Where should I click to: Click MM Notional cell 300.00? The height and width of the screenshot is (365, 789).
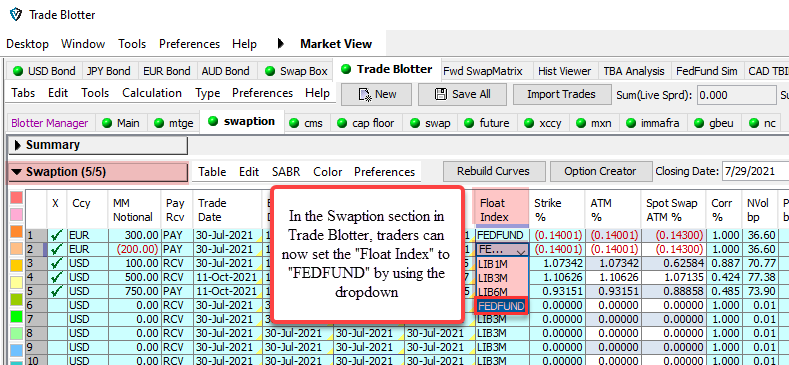click(x=134, y=235)
